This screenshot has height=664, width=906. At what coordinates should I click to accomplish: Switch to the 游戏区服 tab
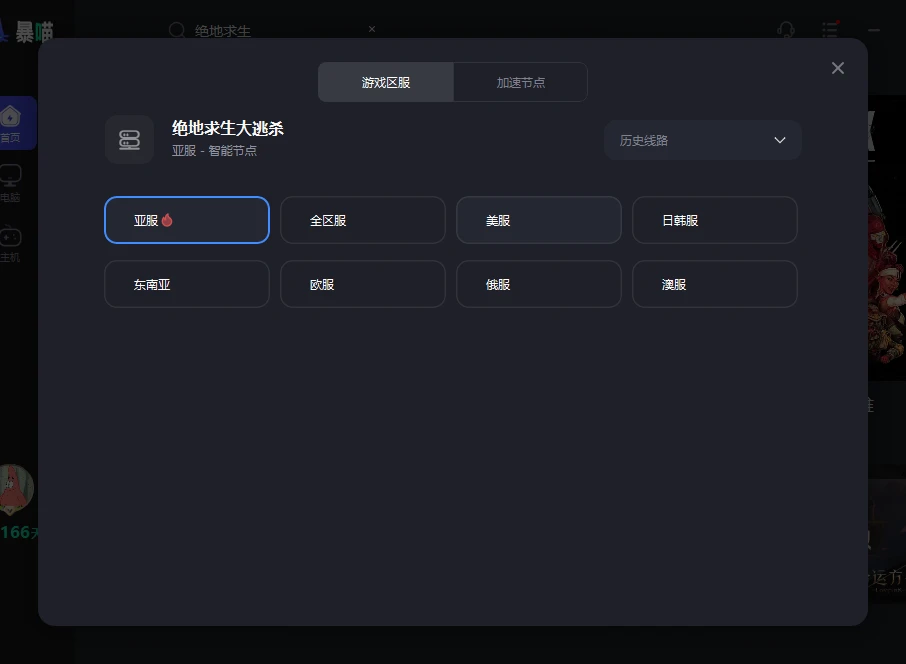(x=386, y=83)
